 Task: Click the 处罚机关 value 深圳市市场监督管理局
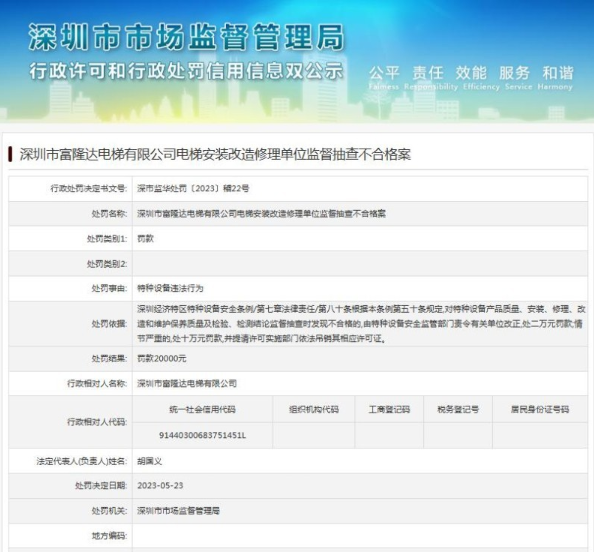(x=178, y=511)
